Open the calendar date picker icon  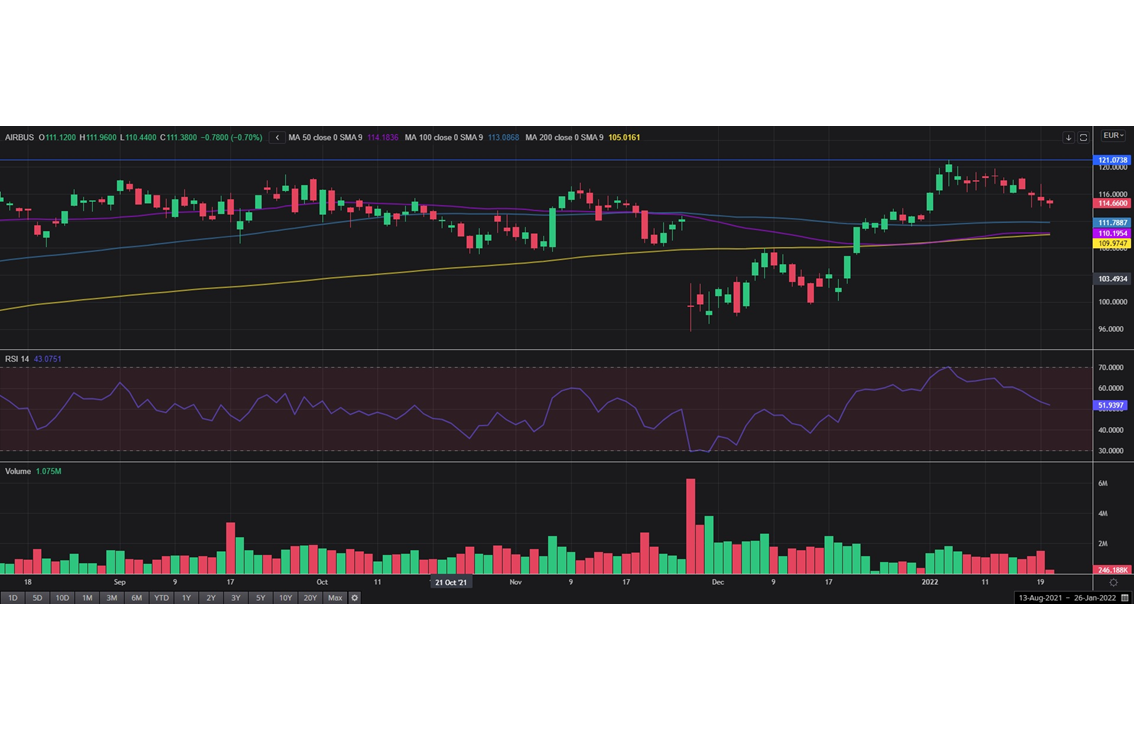point(1125,598)
